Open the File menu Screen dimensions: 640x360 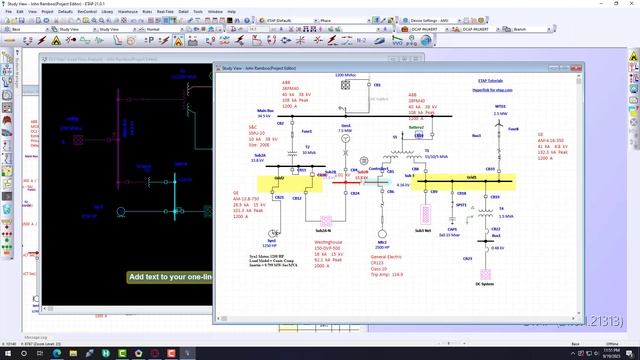8,12
